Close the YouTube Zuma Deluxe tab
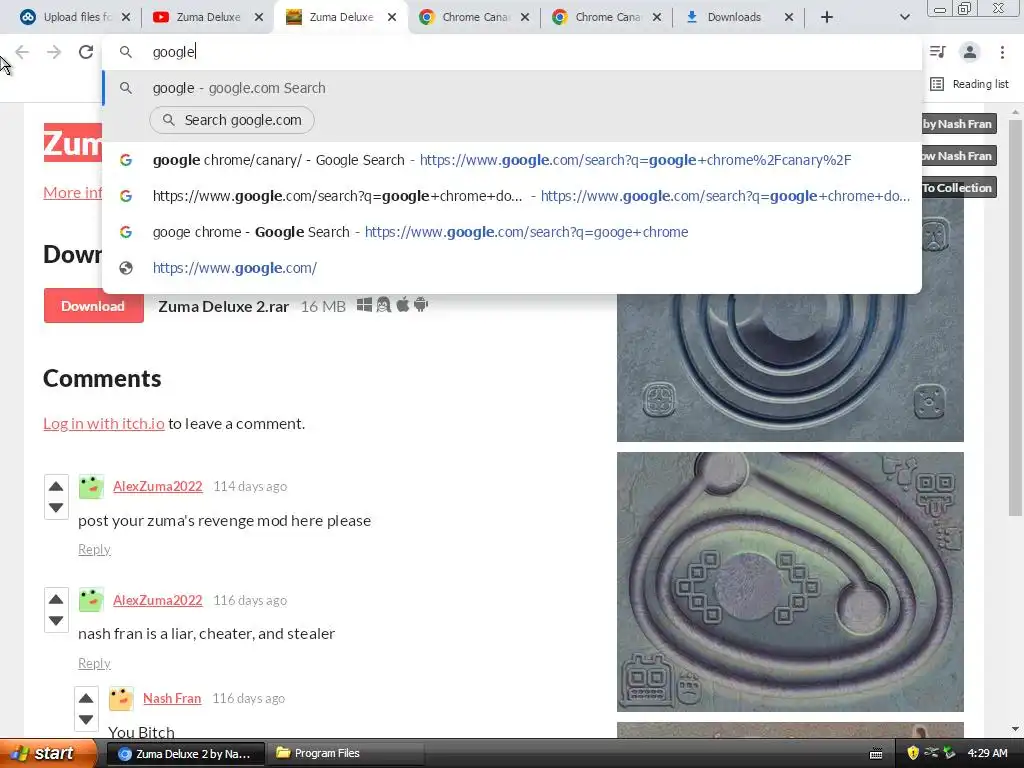 click(x=259, y=17)
